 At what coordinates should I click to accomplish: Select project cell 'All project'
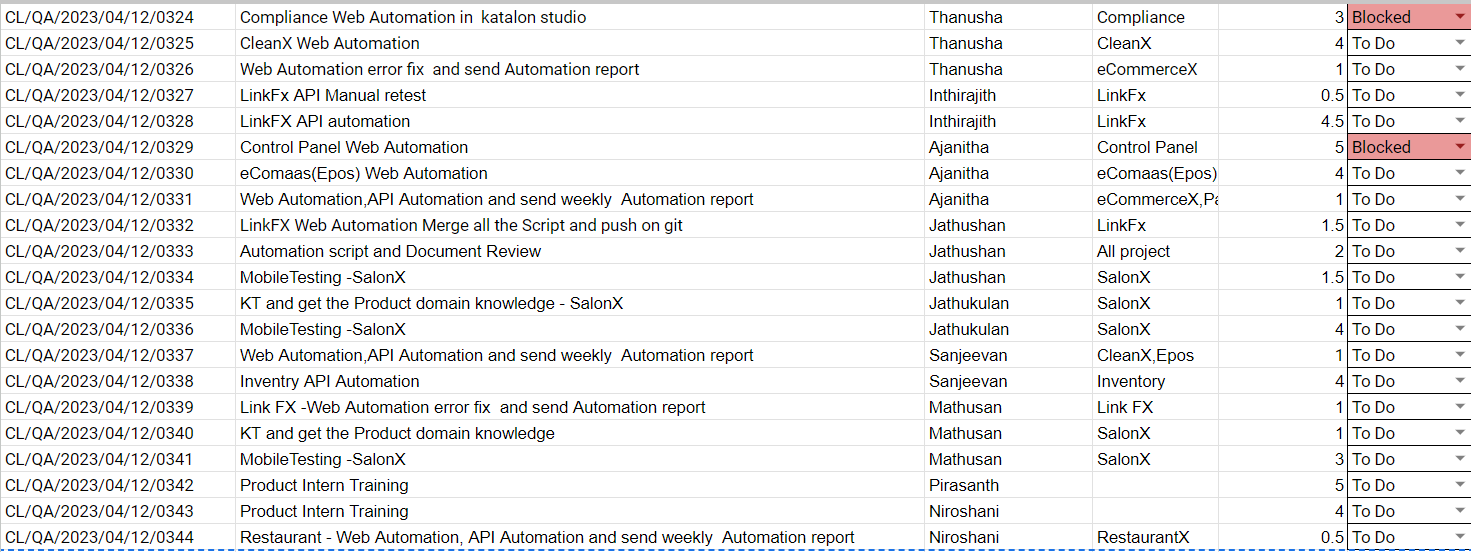(1155, 251)
